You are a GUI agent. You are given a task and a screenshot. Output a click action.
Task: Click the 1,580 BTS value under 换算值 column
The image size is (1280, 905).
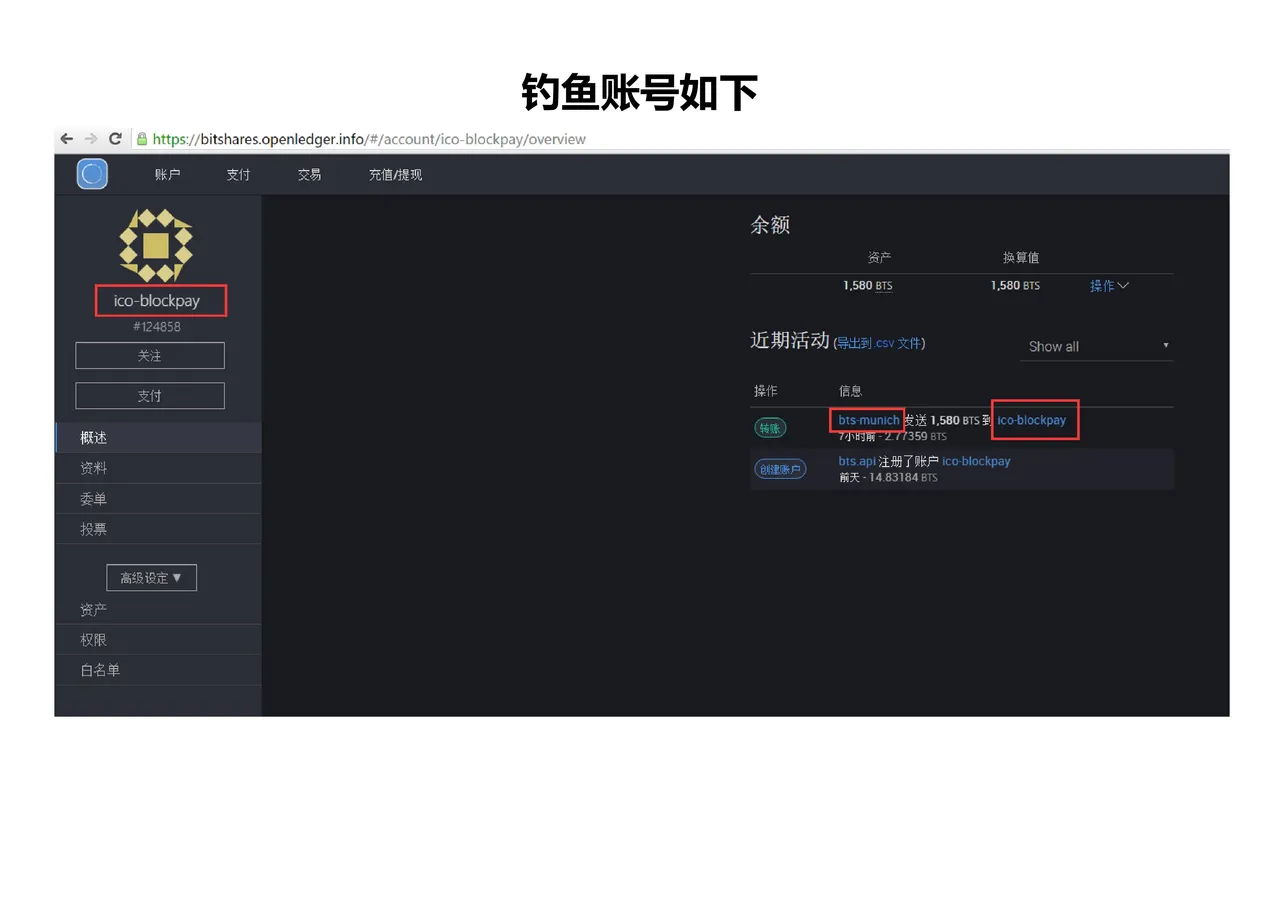(1015, 286)
